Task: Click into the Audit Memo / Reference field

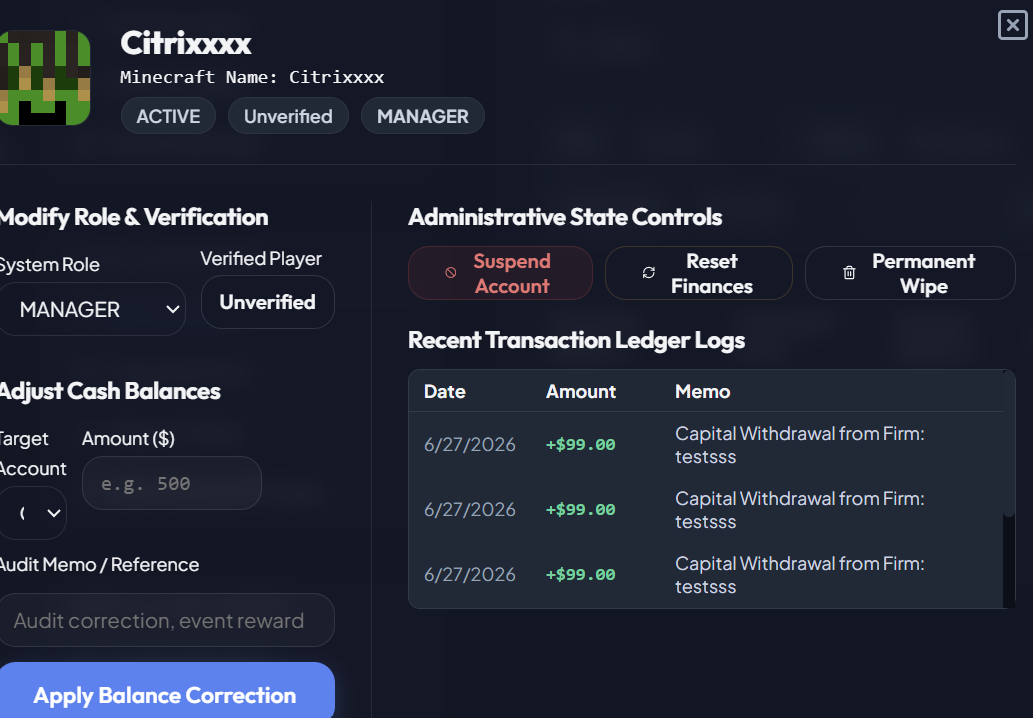Action: pyautogui.click(x=167, y=620)
